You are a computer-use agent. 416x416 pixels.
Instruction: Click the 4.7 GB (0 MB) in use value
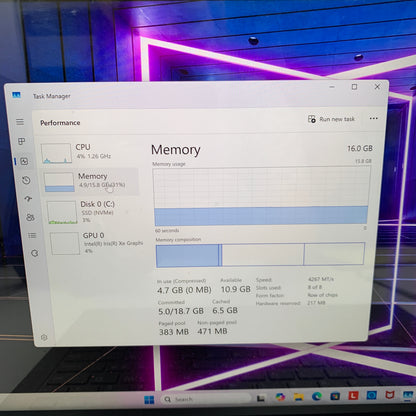coord(184,290)
